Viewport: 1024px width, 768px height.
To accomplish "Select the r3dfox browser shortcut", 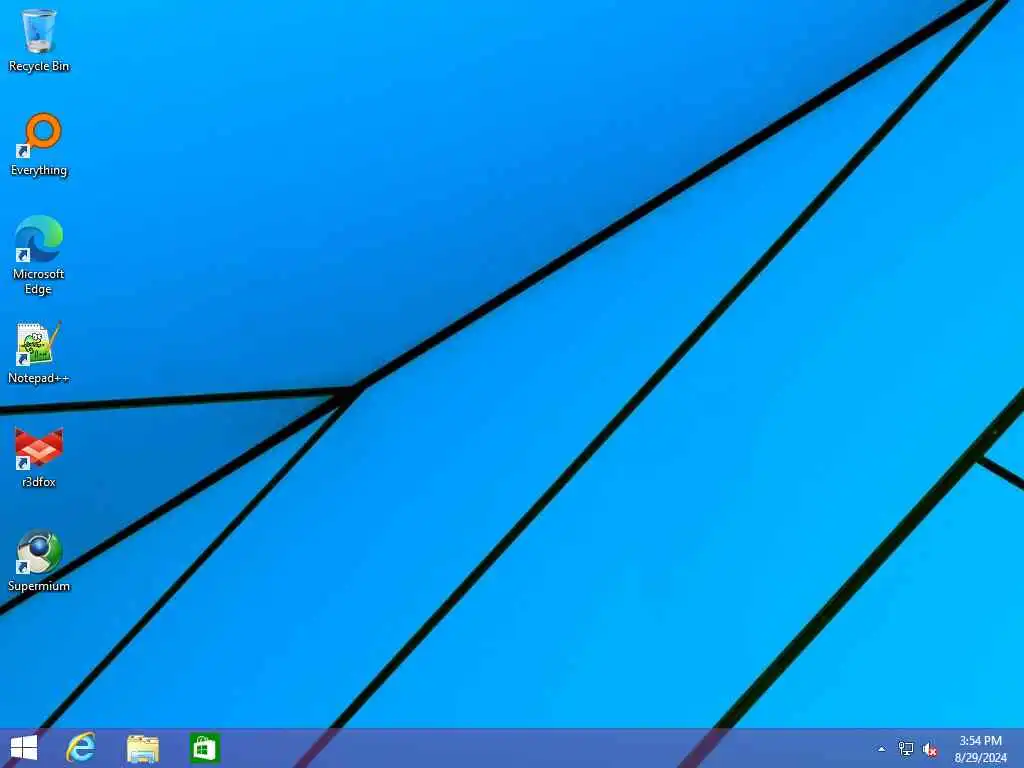I will (39, 457).
